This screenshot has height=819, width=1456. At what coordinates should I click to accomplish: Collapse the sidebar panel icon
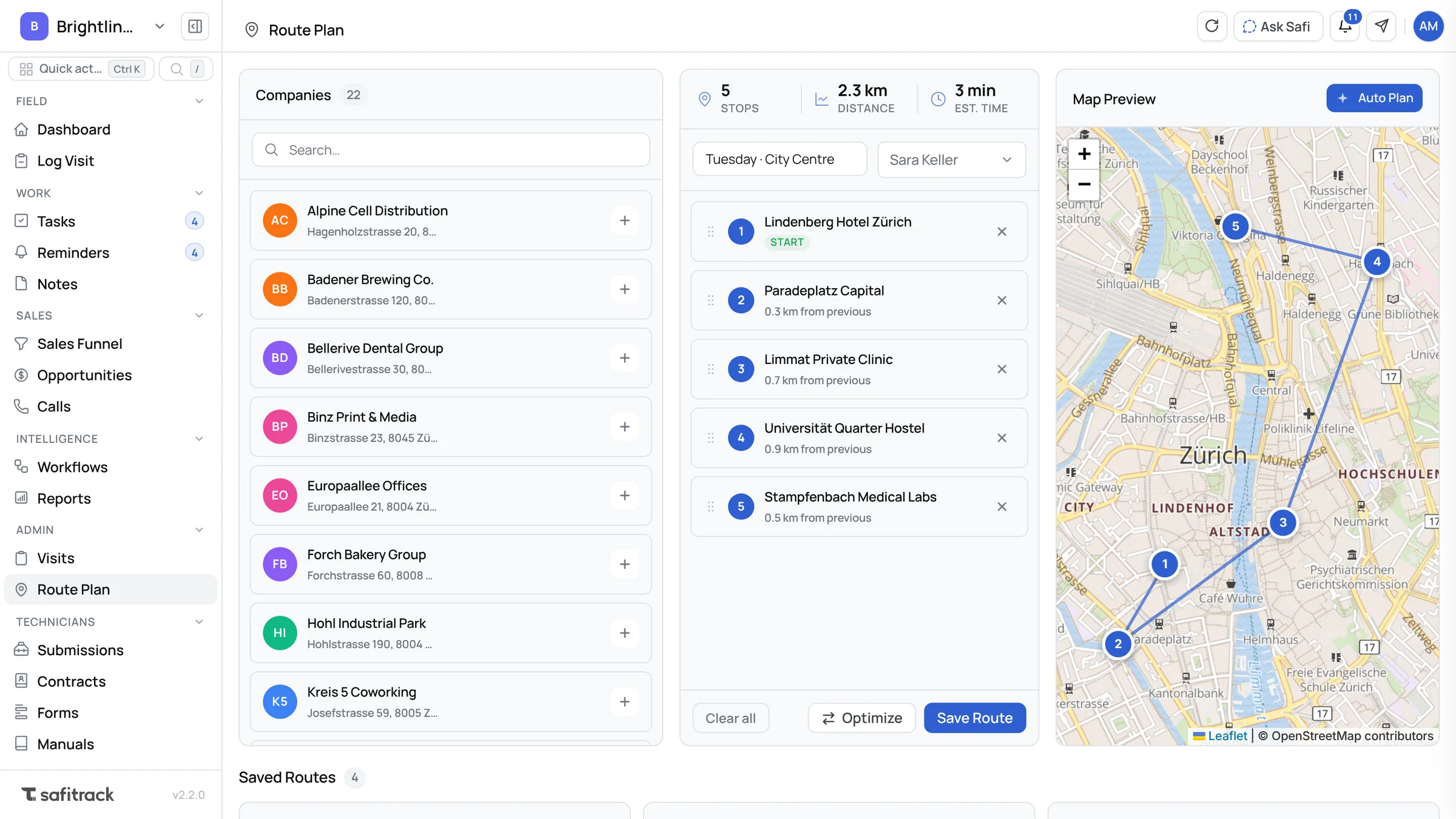[195, 27]
